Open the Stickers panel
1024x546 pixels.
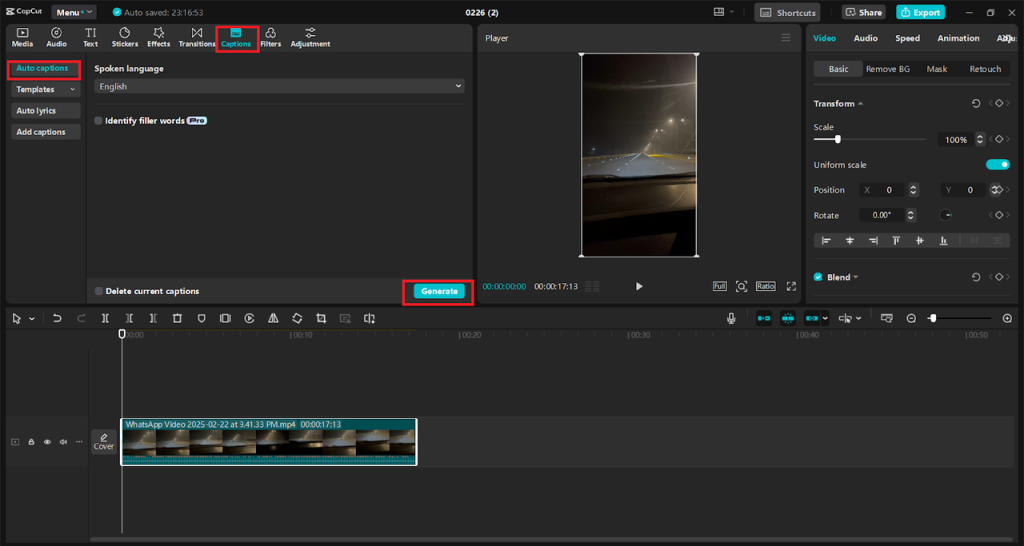[124, 37]
